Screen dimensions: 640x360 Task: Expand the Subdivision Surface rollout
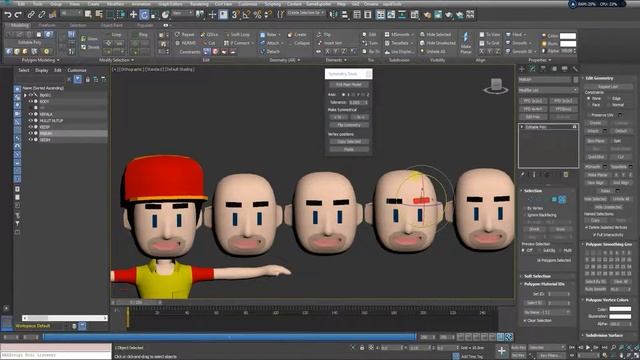(x=604, y=336)
